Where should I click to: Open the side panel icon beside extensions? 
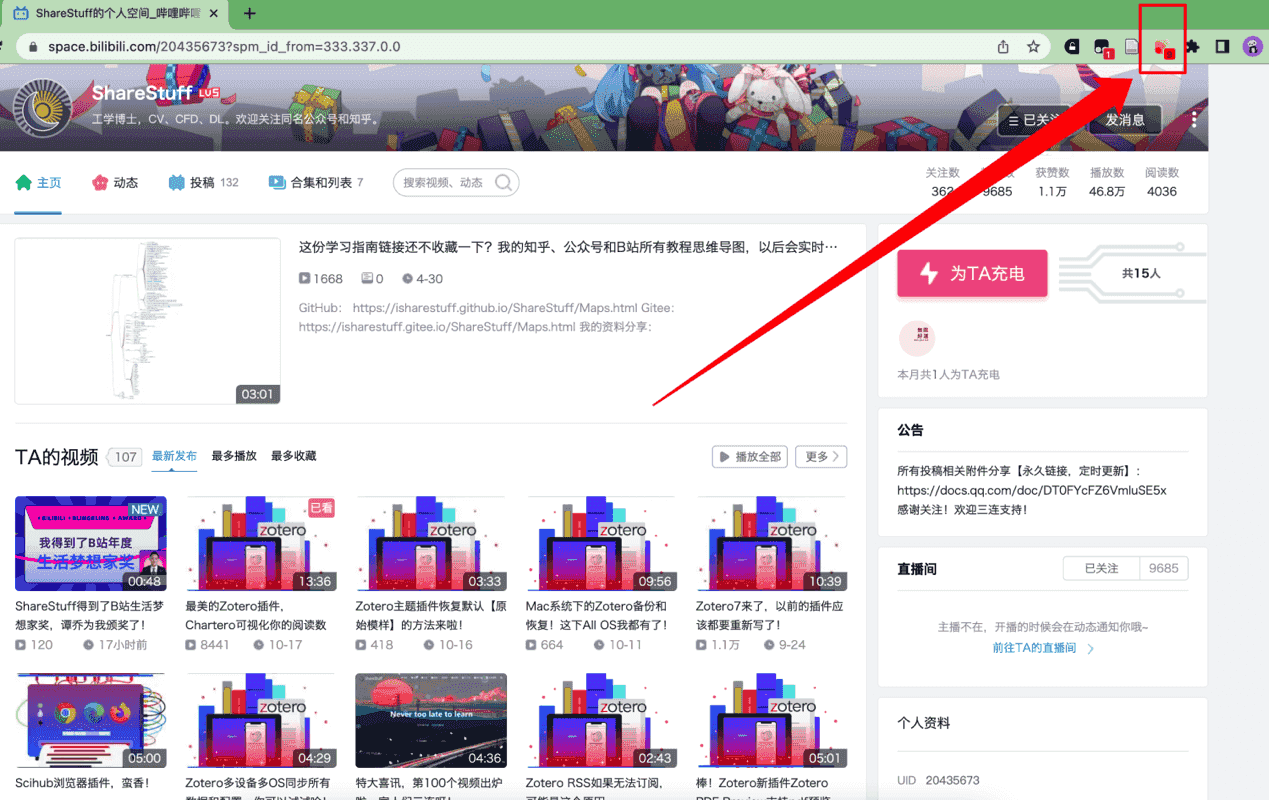[1219, 46]
